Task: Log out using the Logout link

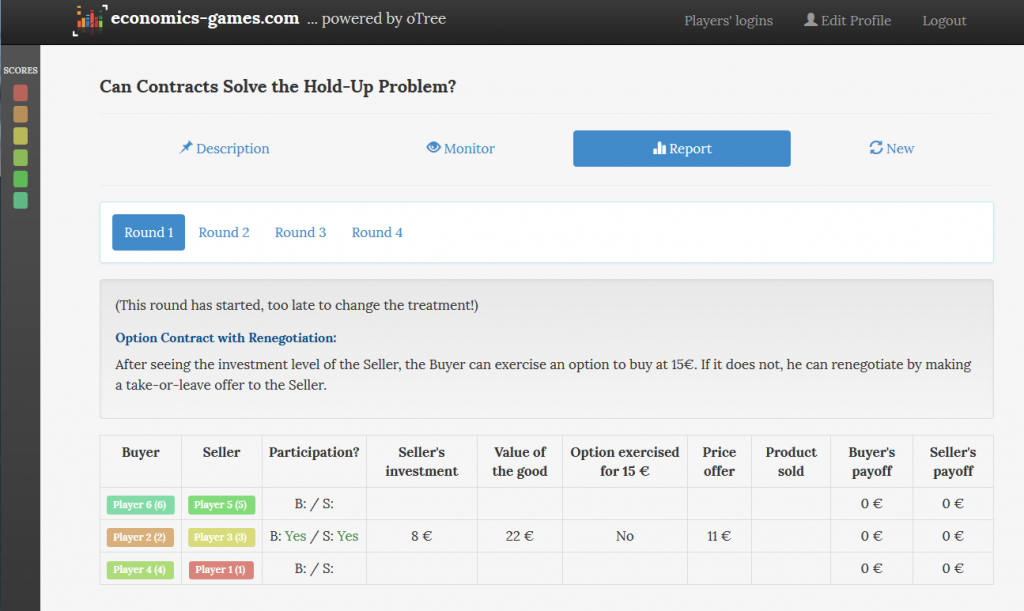Action: point(944,21)
